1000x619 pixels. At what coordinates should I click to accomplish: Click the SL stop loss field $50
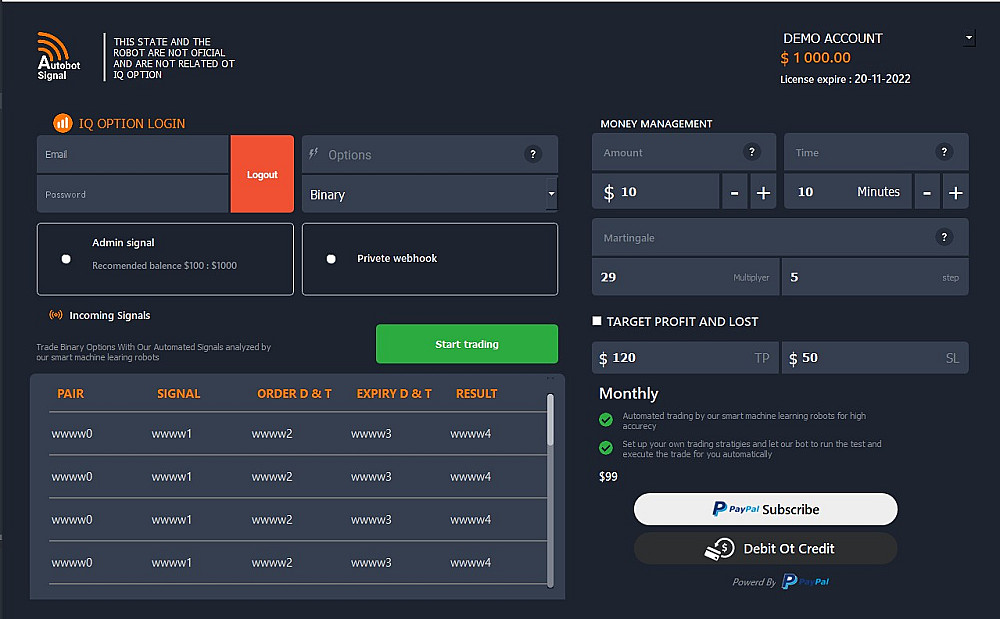pyautogui.click(x=875, y=358)
